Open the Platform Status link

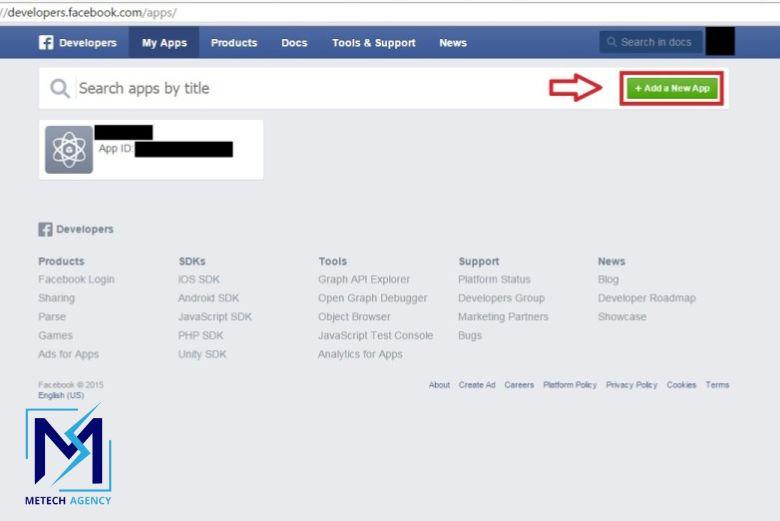coord(494,279)
